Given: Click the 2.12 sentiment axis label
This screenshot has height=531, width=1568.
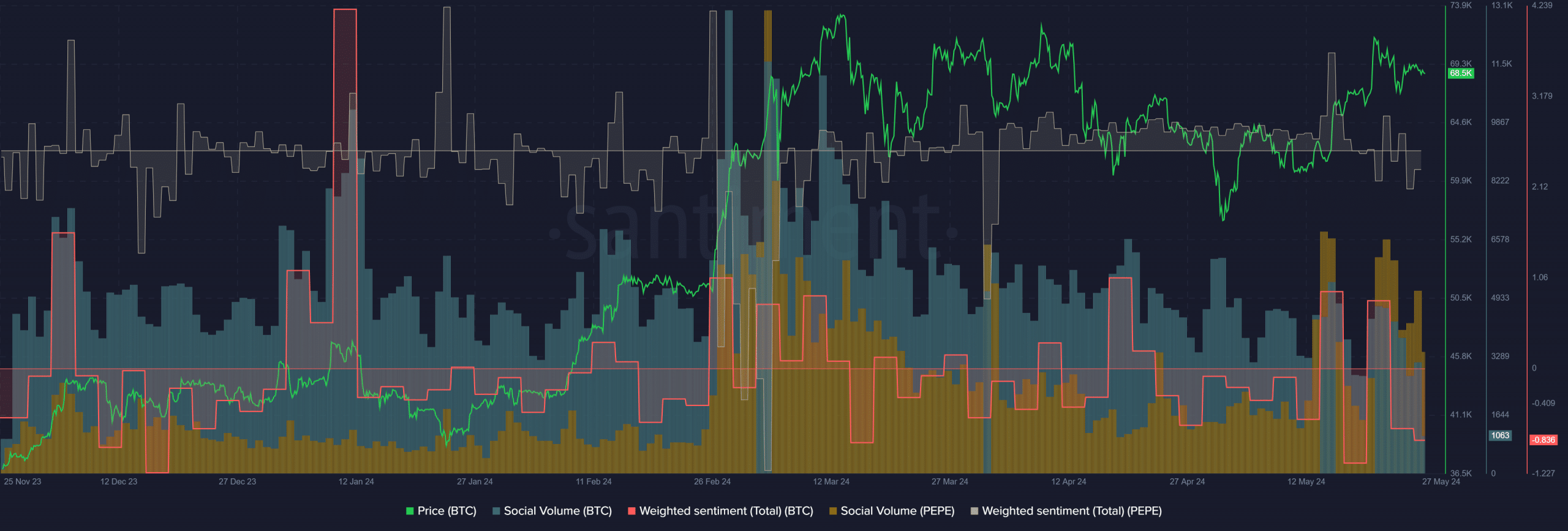Looking at the screenshot, I should pos(1540,187).
